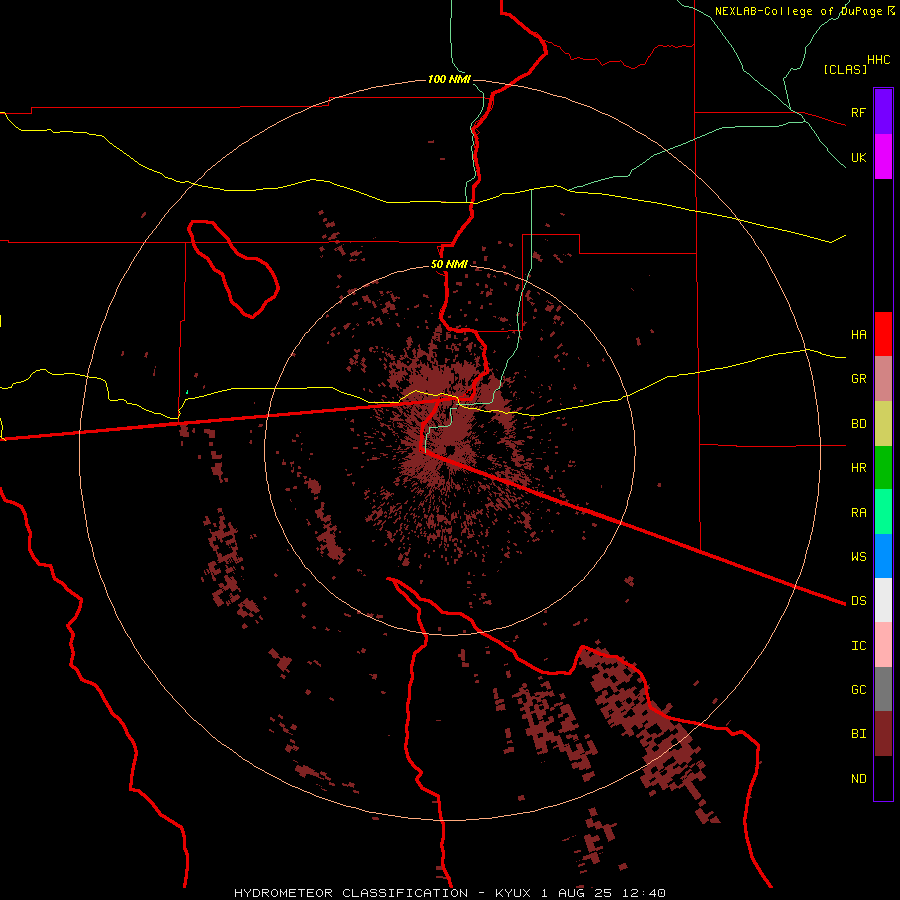Viewport: 900px width, 900px height.
Task: Click the UK legend label
Action: pyautogui.click(x=858, y=157)
